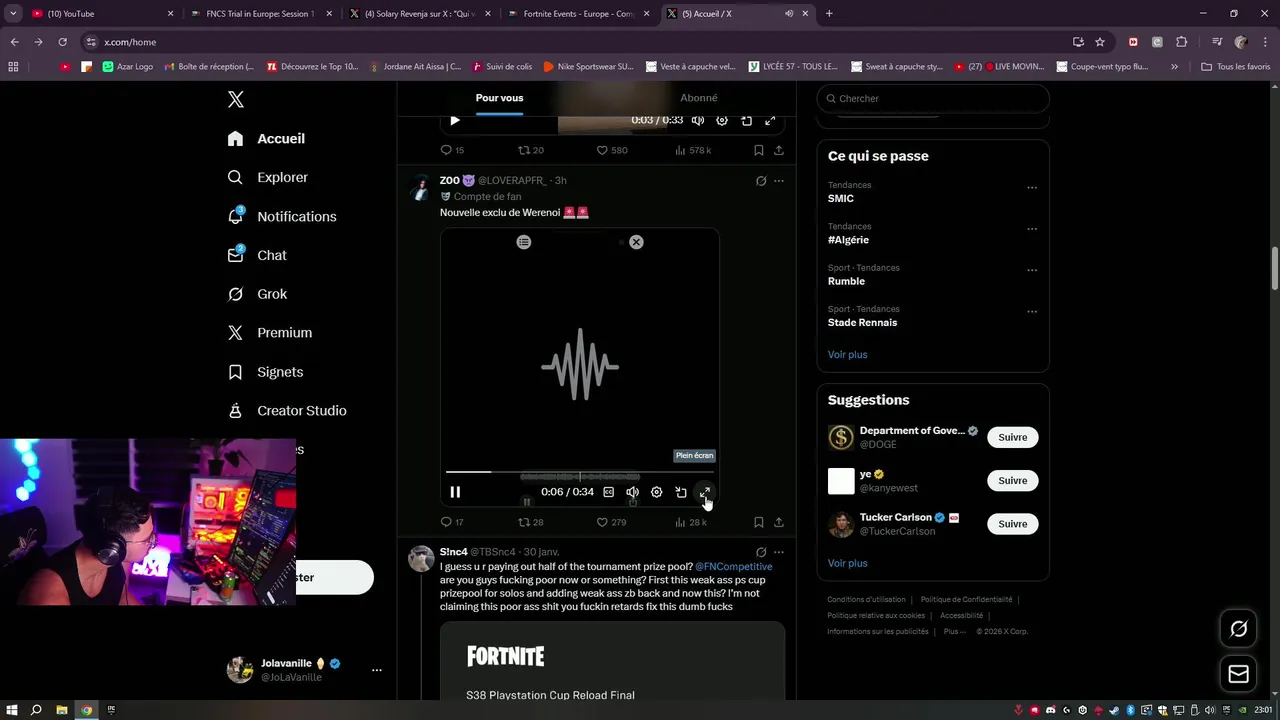Image resolution: width=1280 pixels, height=720 pixels.
Task: Go to Accueil home page
Action: (266, 139)
